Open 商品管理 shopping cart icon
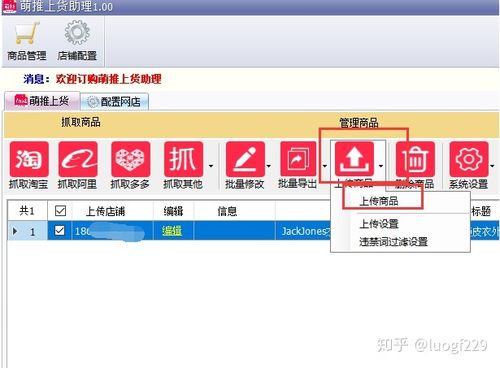This screenshot has height=368, width=500. click(27, 33)
